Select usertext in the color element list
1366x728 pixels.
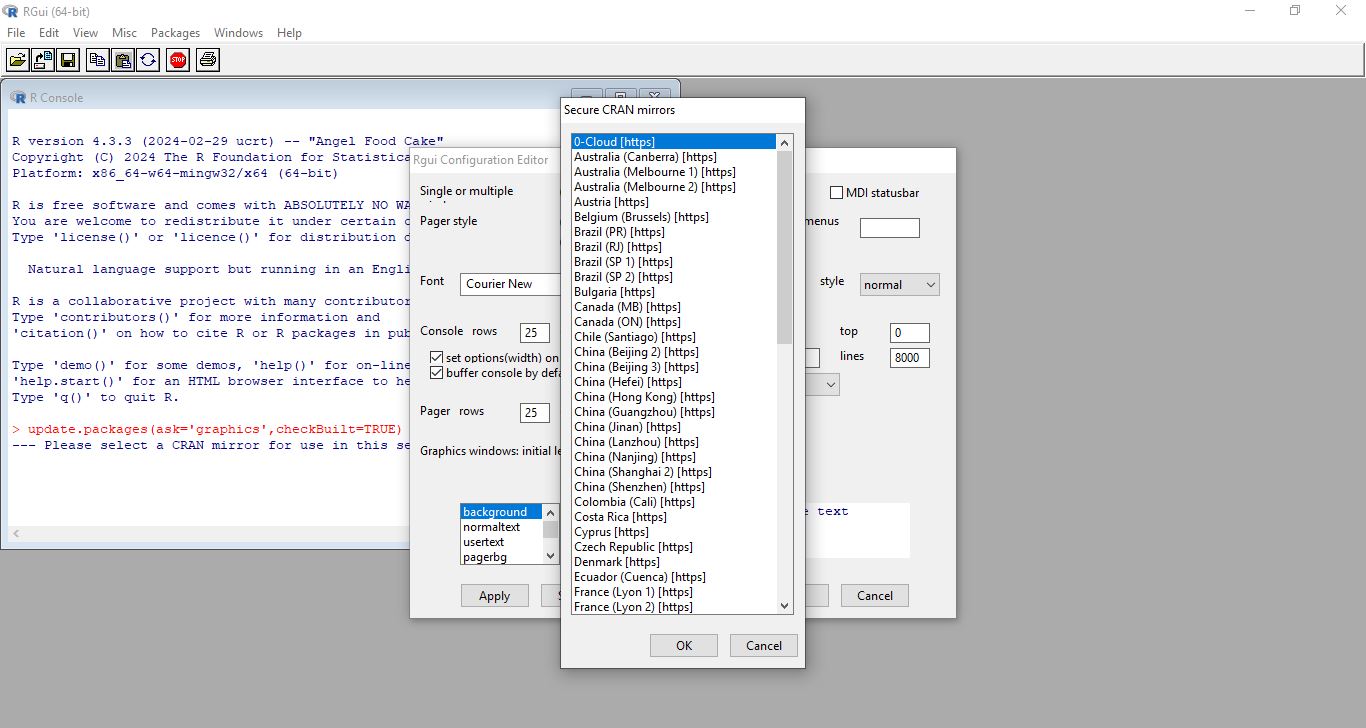[x=501, y=542]
